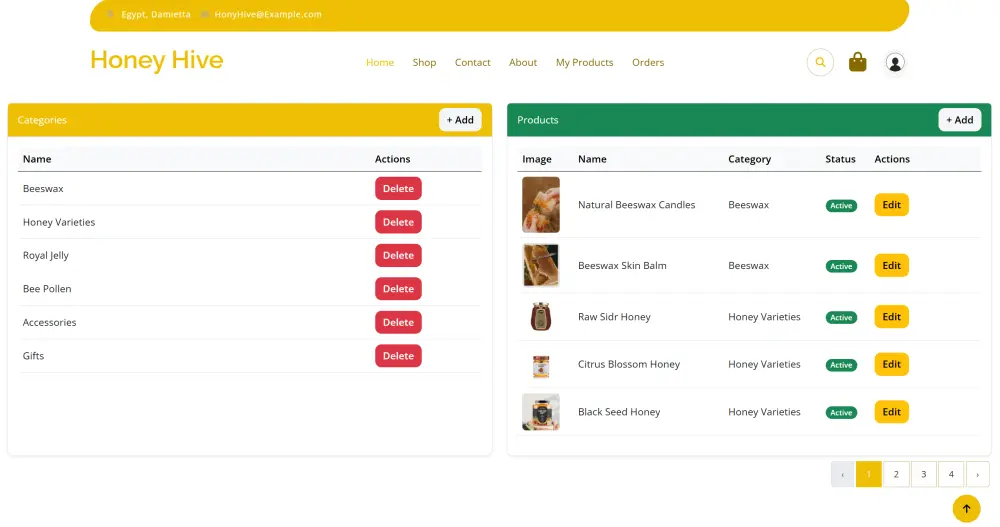Edit Beeswax Skin Balm product

(x=891, y=265)
